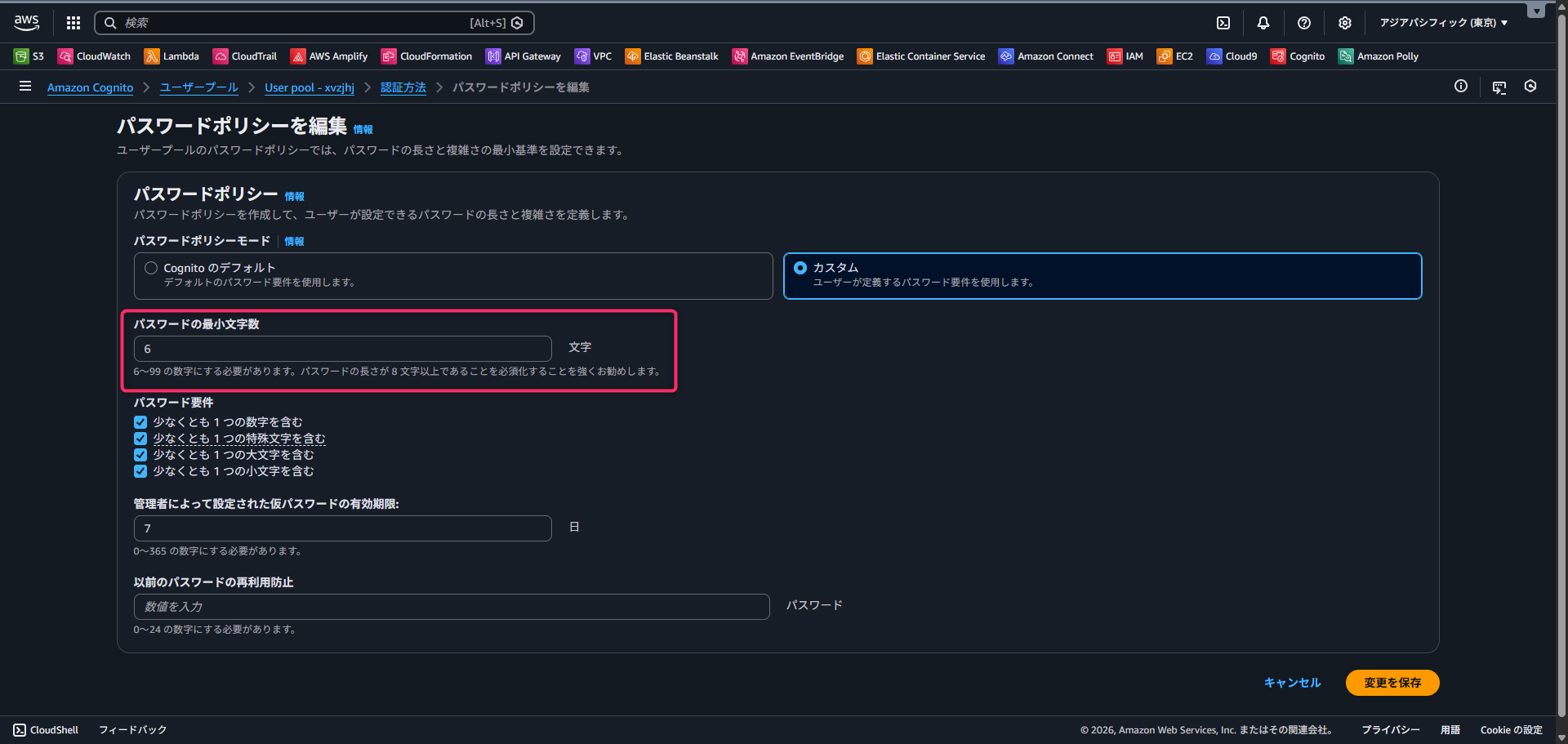Toggle the side navigation hamburger menu
The width and height of the screenshot is (1568, 744).
click(25, 86)
